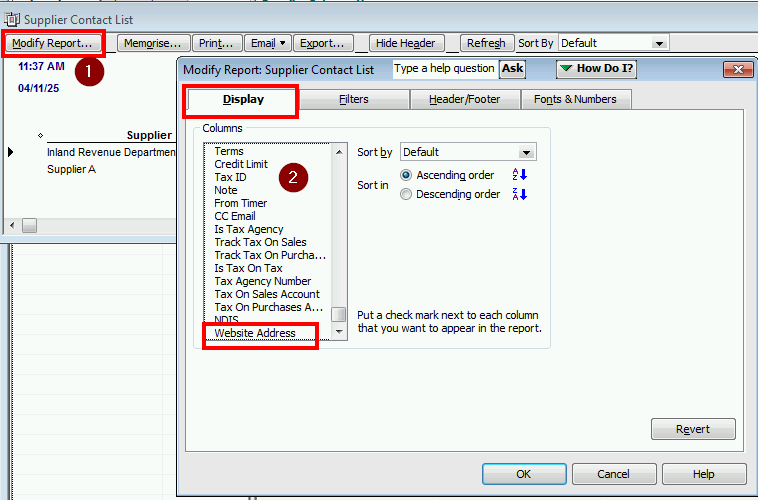758x500 pixels.
Task: Open the Header/Footer tab
Action: [x=465, y=100]
